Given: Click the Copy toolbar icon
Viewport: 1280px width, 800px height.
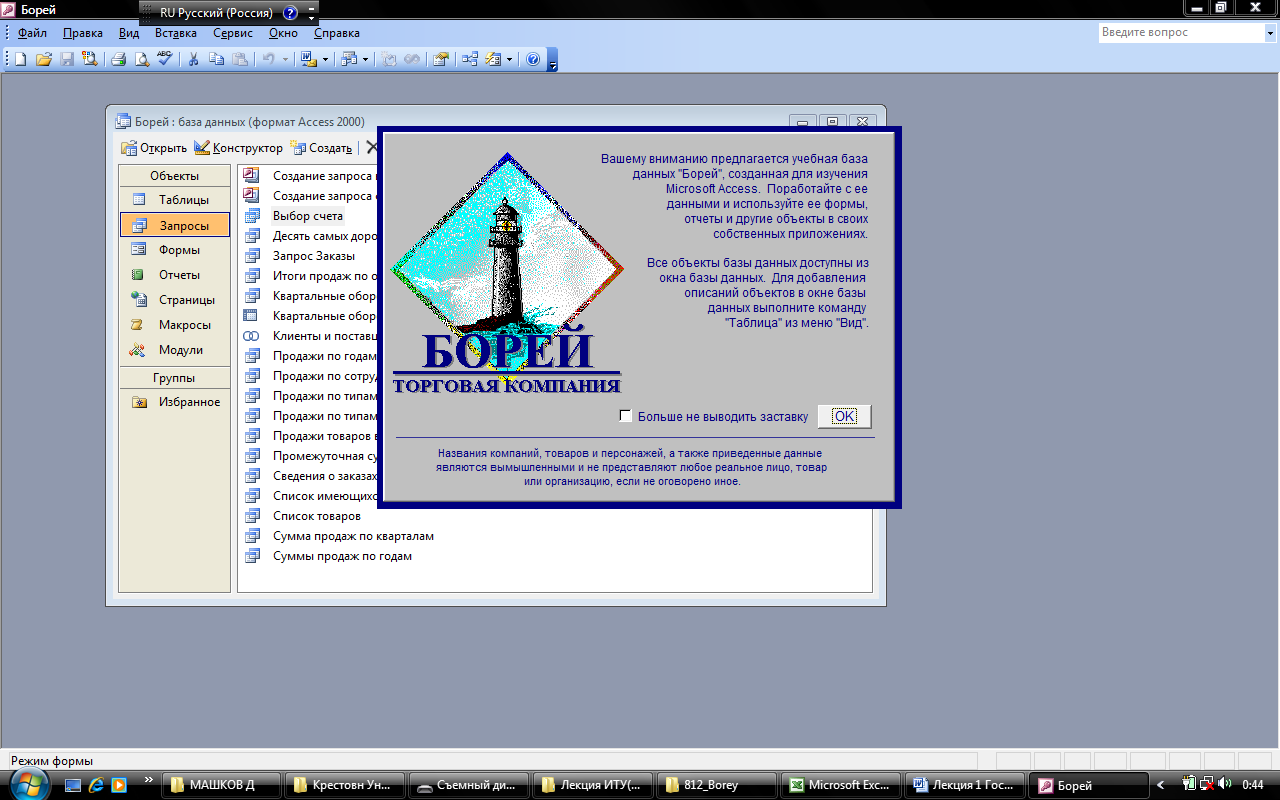Looking at the screenshot, I should pyautogui.click(x=217, y=59).
